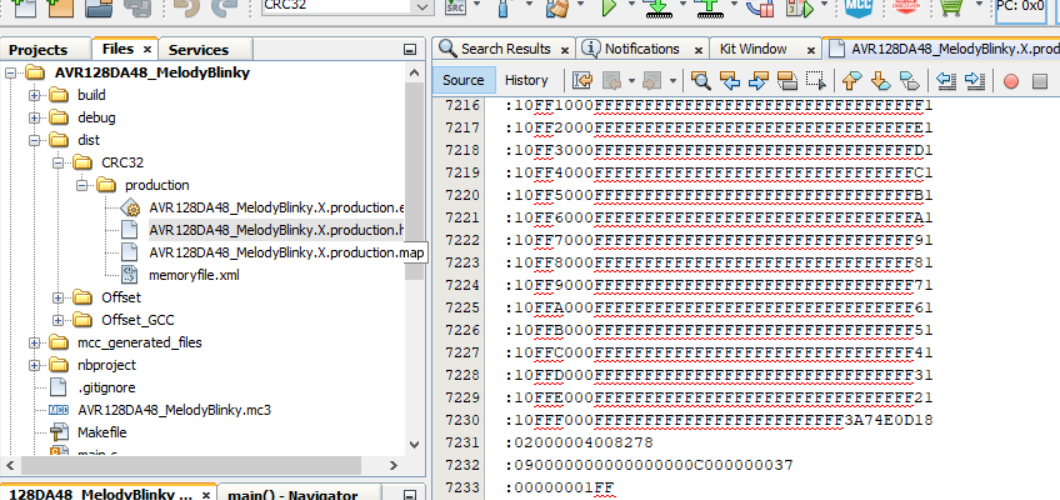Click the Previous Bookmark icon
1060x500 pixels.
[852, 81]
